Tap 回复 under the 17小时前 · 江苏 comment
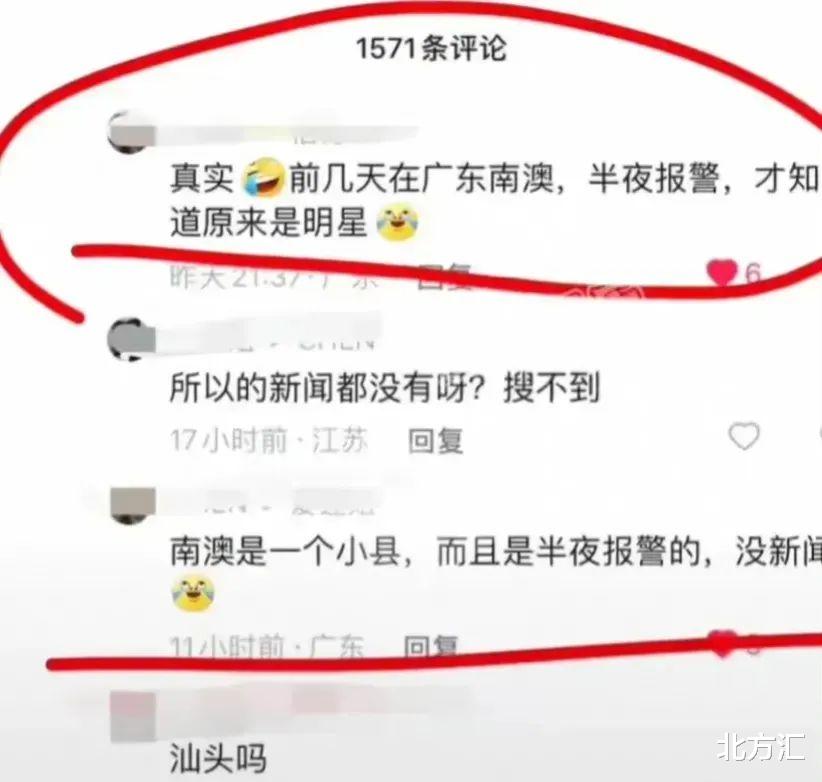 point(436,440)
